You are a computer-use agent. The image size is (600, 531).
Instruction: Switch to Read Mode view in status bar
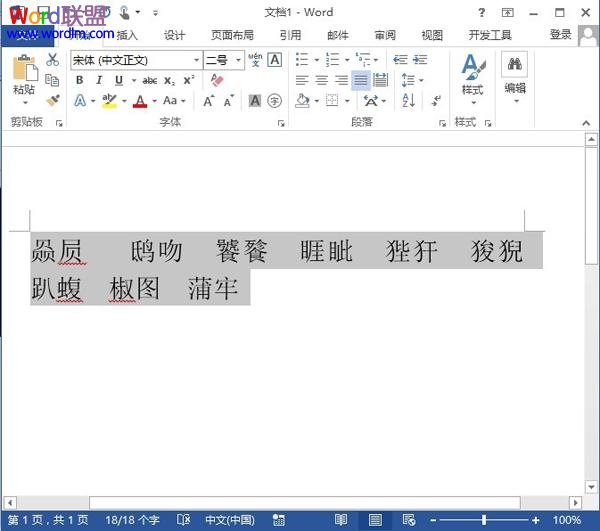341,520
